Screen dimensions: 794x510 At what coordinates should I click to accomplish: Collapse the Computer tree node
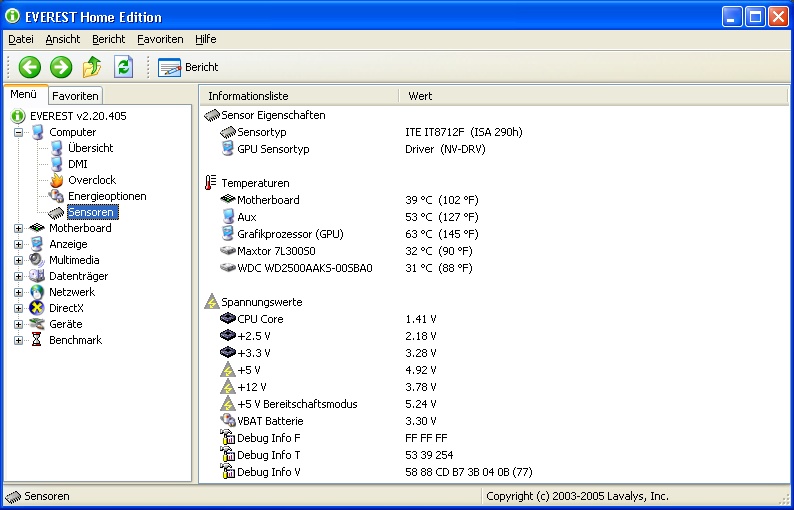(x=19, y=132)
